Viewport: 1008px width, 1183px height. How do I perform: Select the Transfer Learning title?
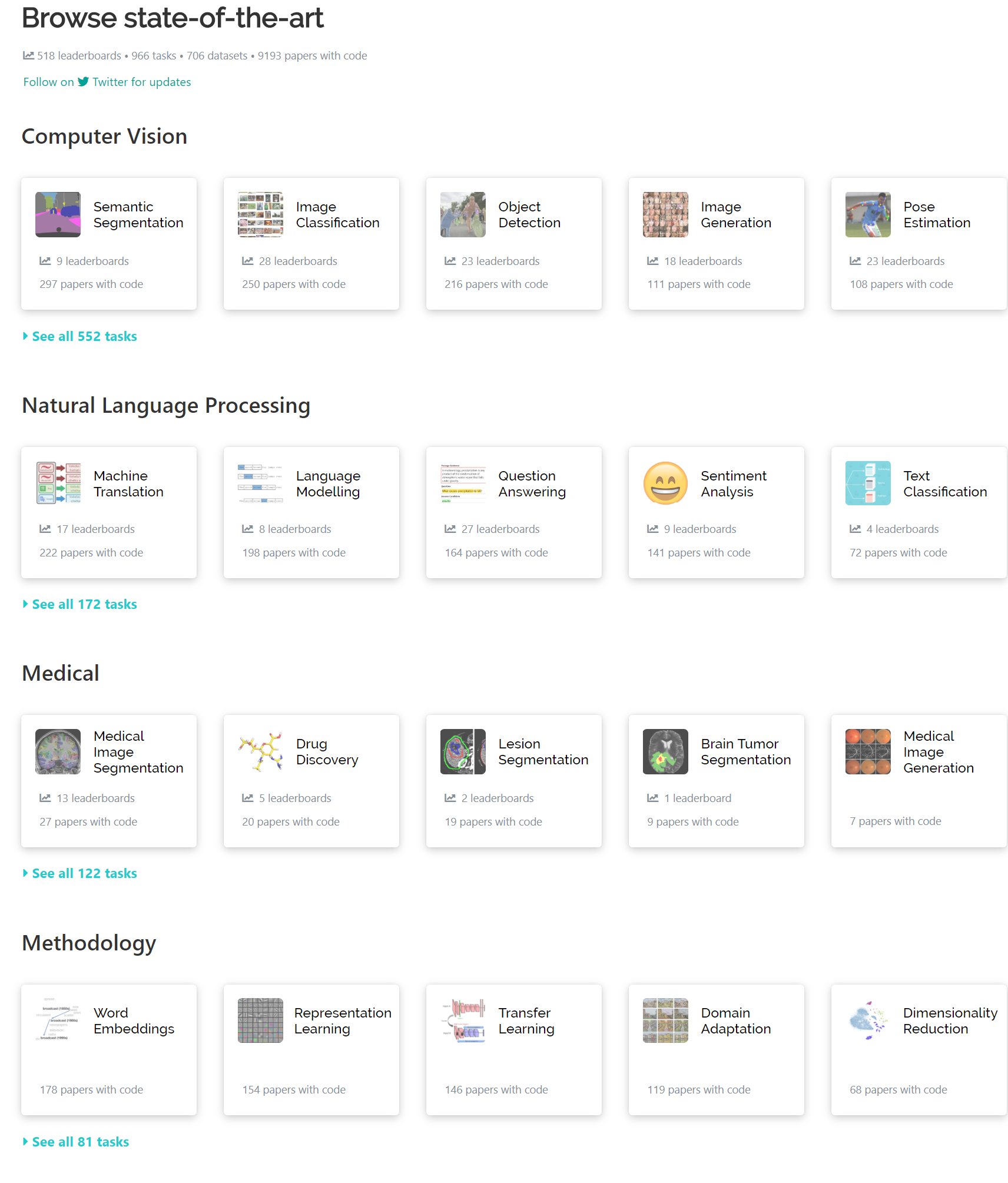(x=526, y=1020)
